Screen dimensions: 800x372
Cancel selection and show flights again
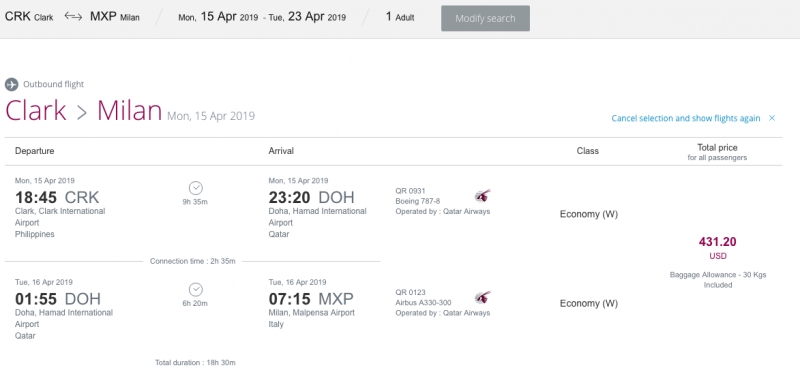click(x=686, y=118)
